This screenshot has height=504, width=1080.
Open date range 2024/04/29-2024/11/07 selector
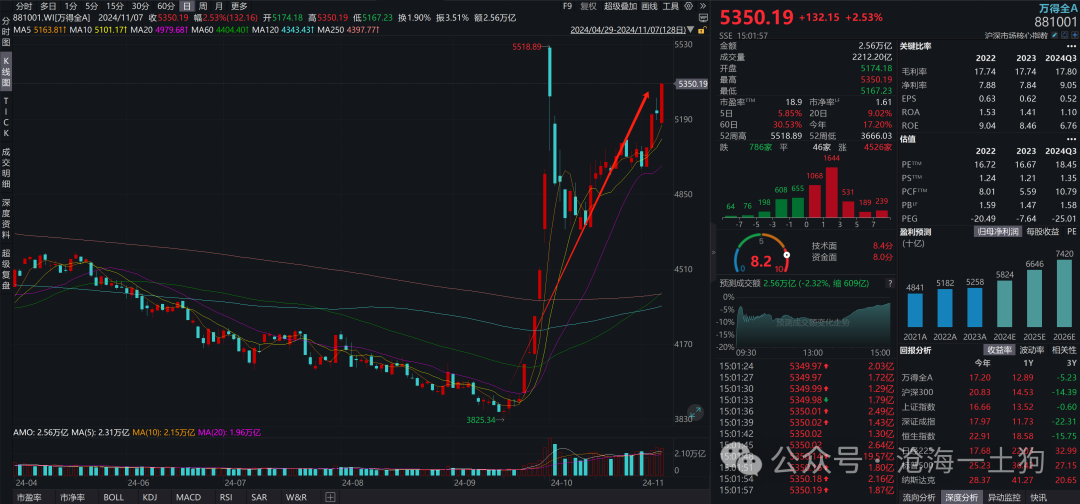pyautogui.click(x=626, y=30)
